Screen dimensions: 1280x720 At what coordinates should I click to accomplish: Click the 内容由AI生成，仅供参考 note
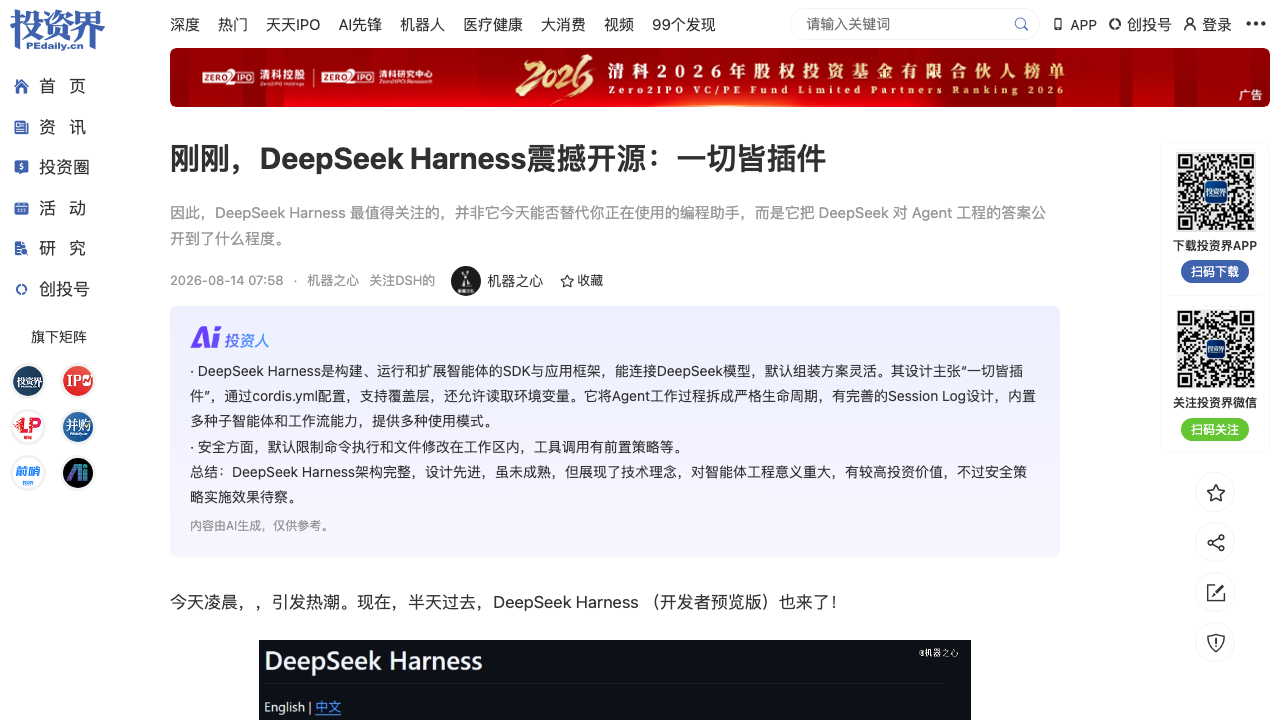click(x=260, y=525)
